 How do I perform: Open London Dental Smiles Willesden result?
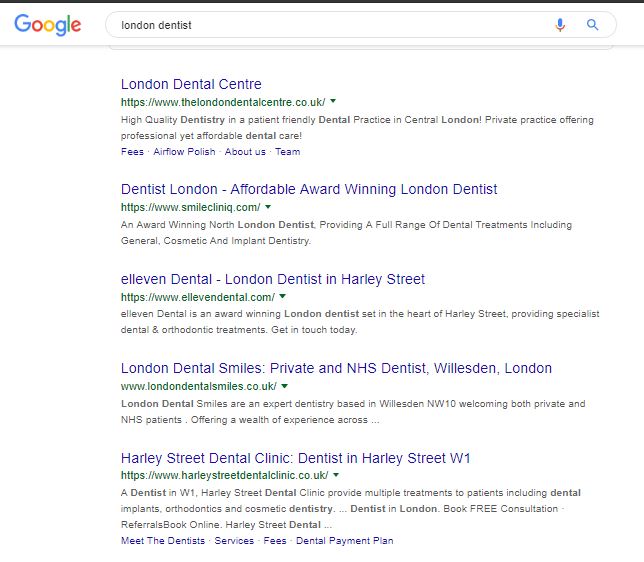[336, 369]
